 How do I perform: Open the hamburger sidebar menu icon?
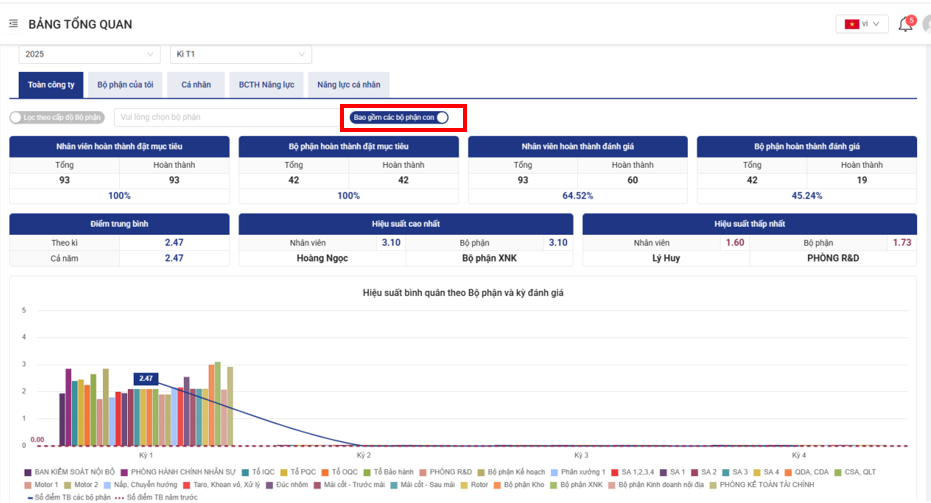click(13, 23)
